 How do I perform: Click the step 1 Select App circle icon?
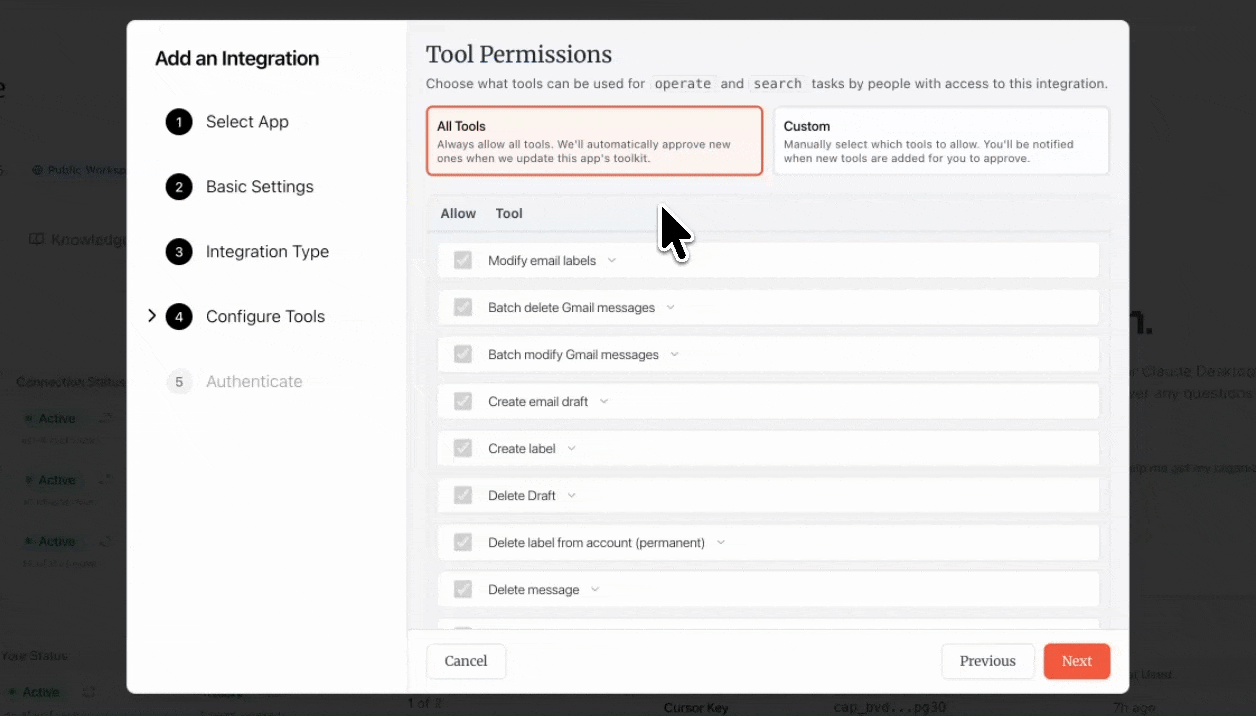(179, 122)
